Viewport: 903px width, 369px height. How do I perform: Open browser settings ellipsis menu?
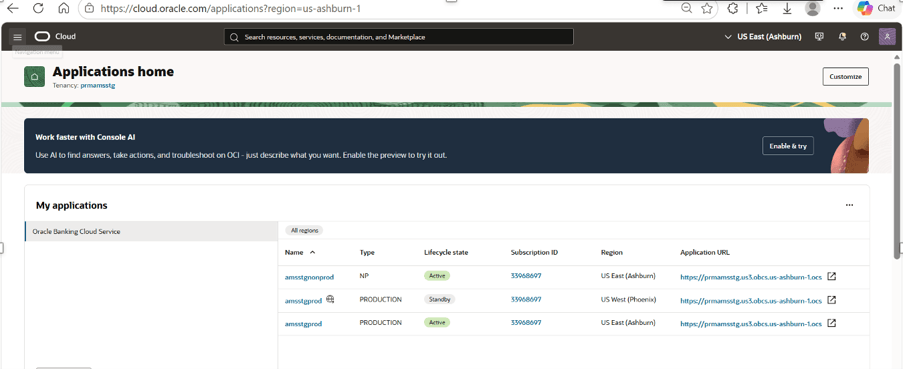(838, 8)
